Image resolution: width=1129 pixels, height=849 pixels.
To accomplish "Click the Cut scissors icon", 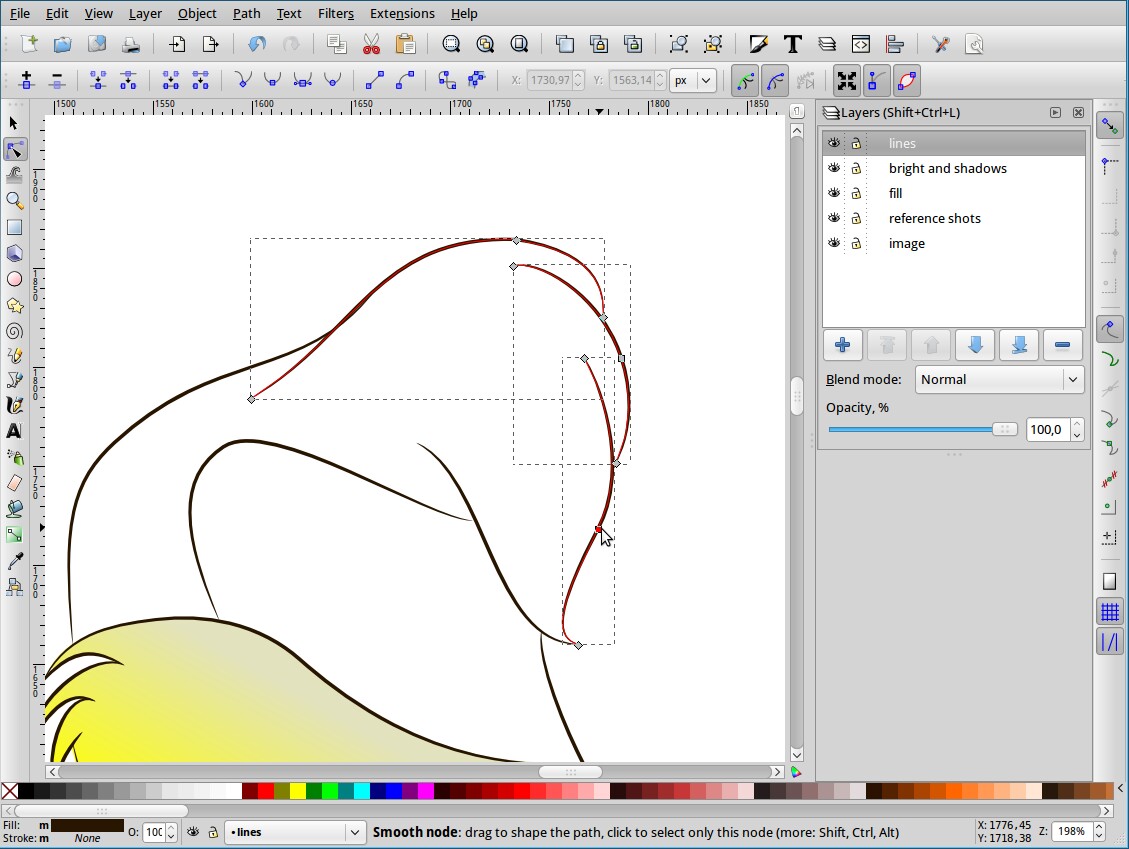I will (371, 44).
